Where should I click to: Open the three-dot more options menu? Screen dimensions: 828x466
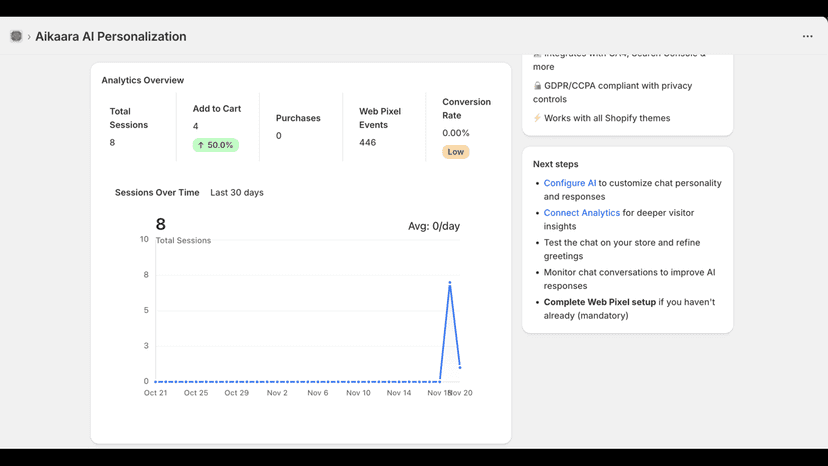tap(807, 36)
